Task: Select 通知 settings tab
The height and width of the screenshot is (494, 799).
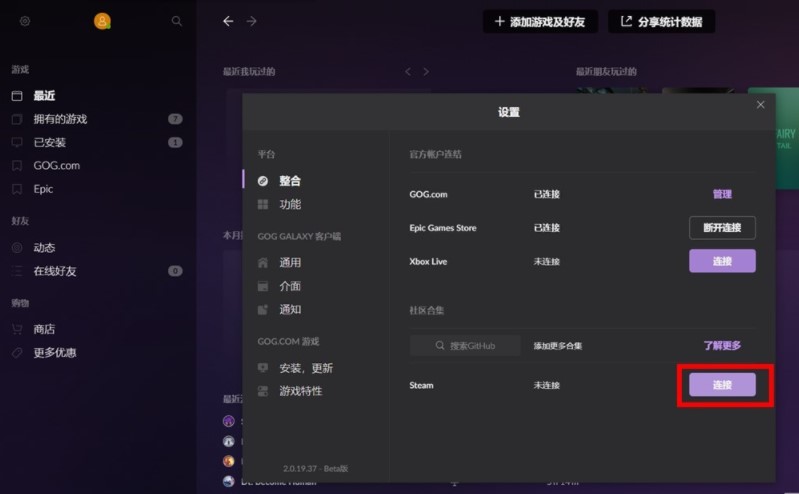Action: tap(290, 309)
